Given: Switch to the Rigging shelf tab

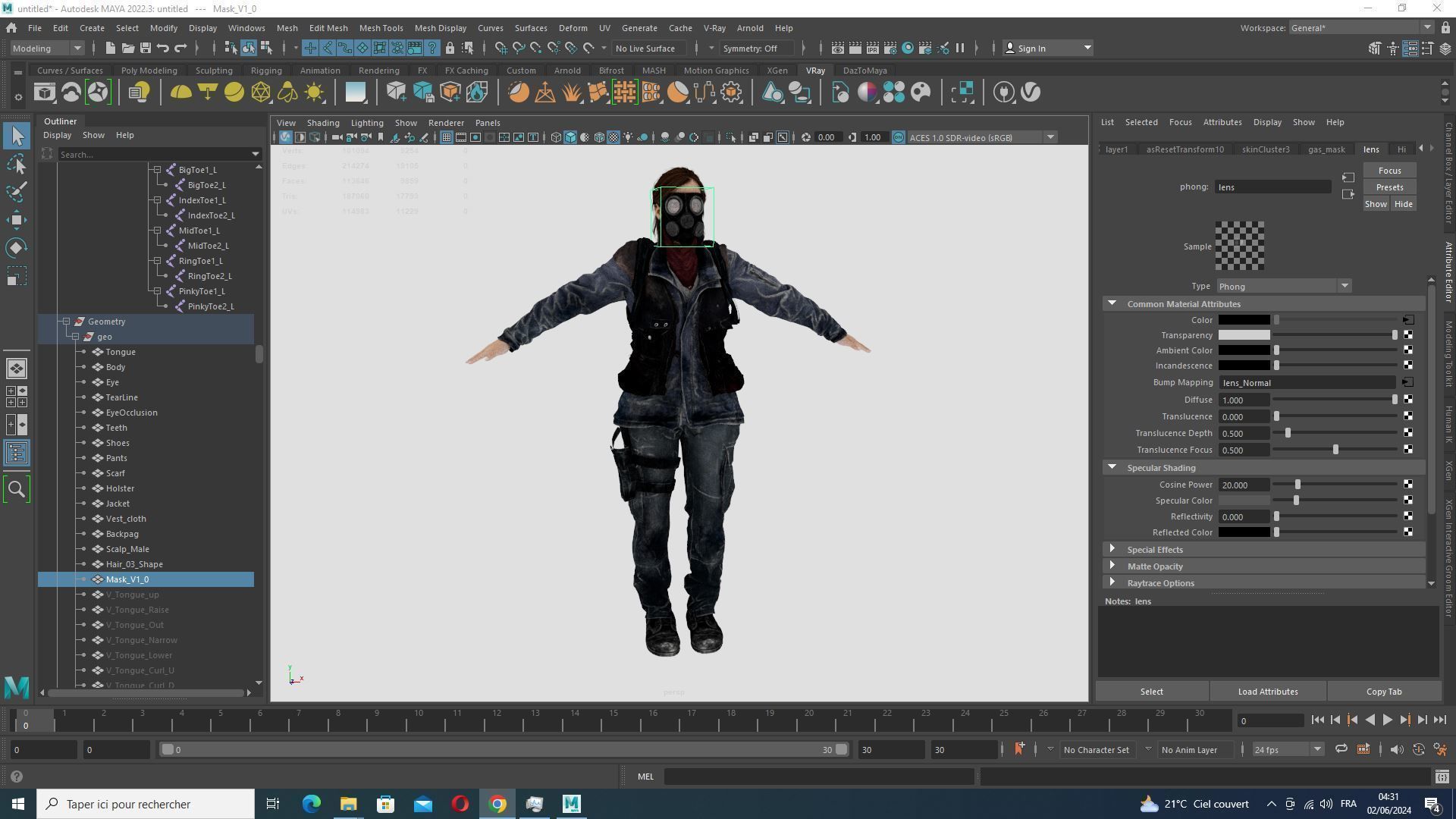Looking at the screenshot, I should (x=265, y=71).
